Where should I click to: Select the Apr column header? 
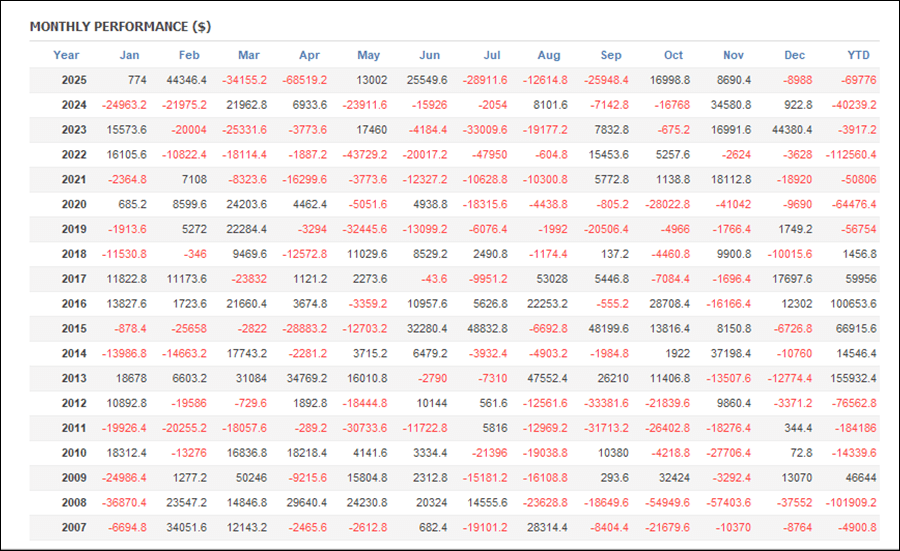[x=310, y=55]
